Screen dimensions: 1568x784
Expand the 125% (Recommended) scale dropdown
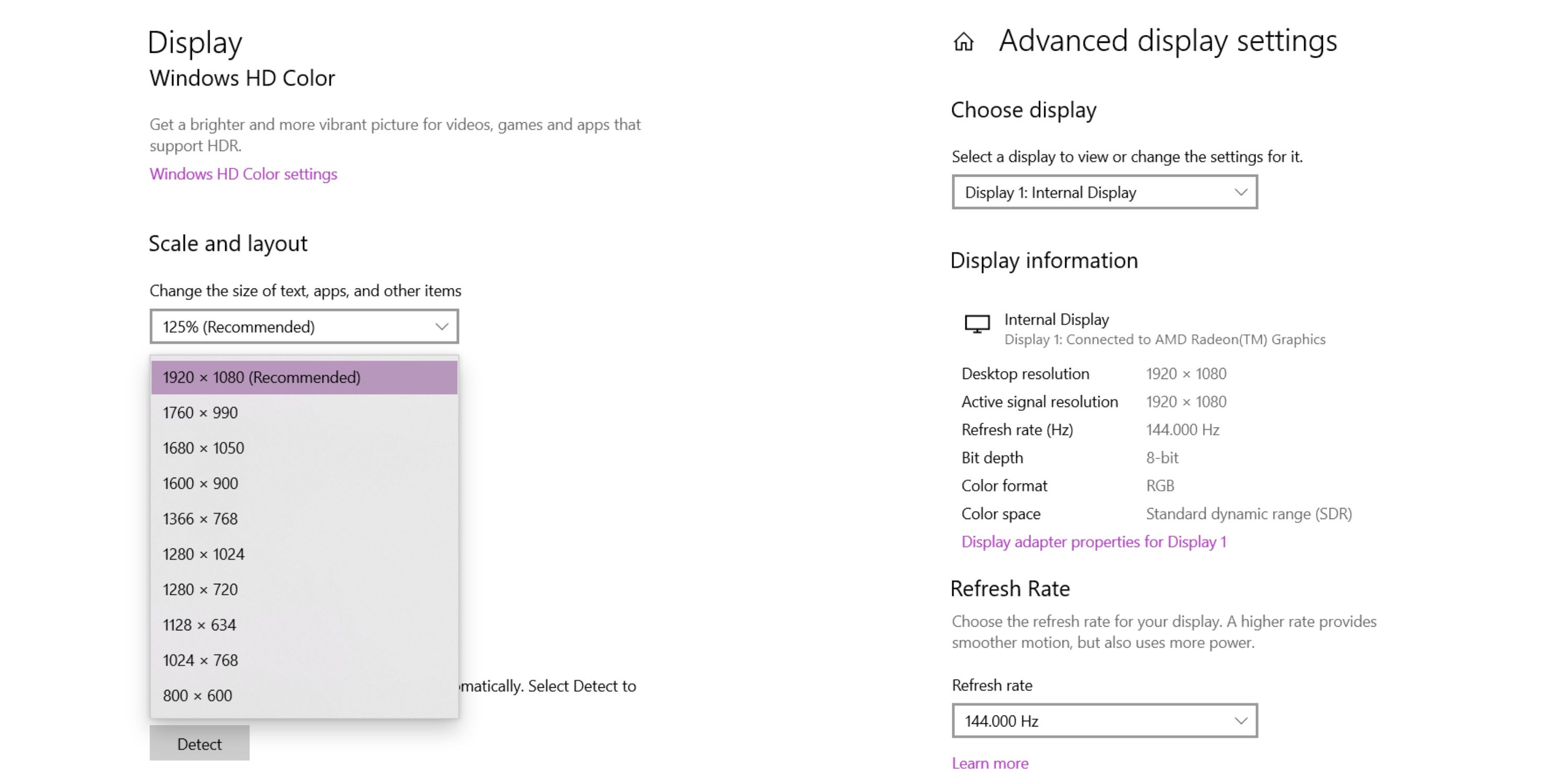tap(303, 327)
